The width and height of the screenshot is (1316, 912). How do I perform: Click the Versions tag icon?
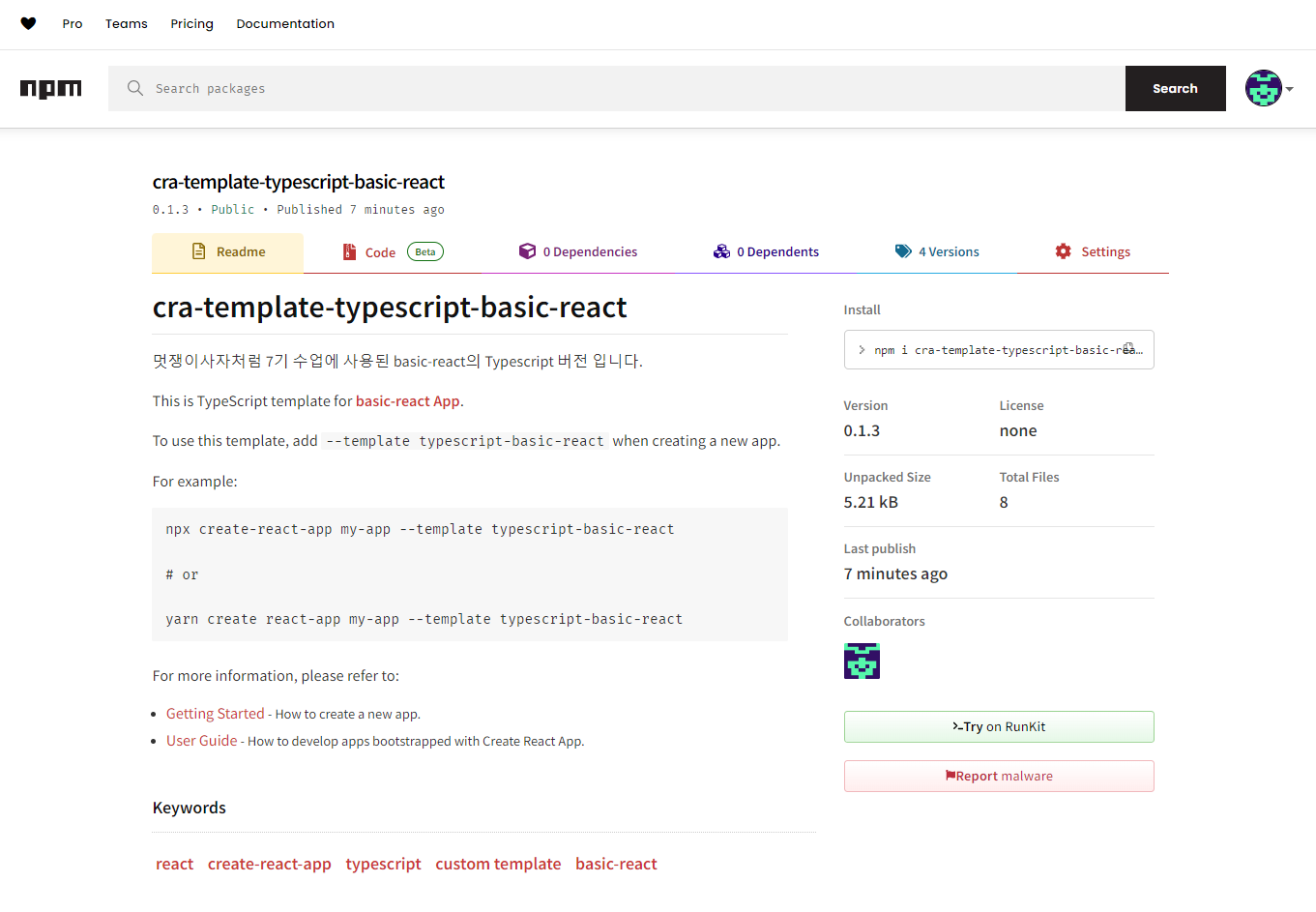click(903, 251)
